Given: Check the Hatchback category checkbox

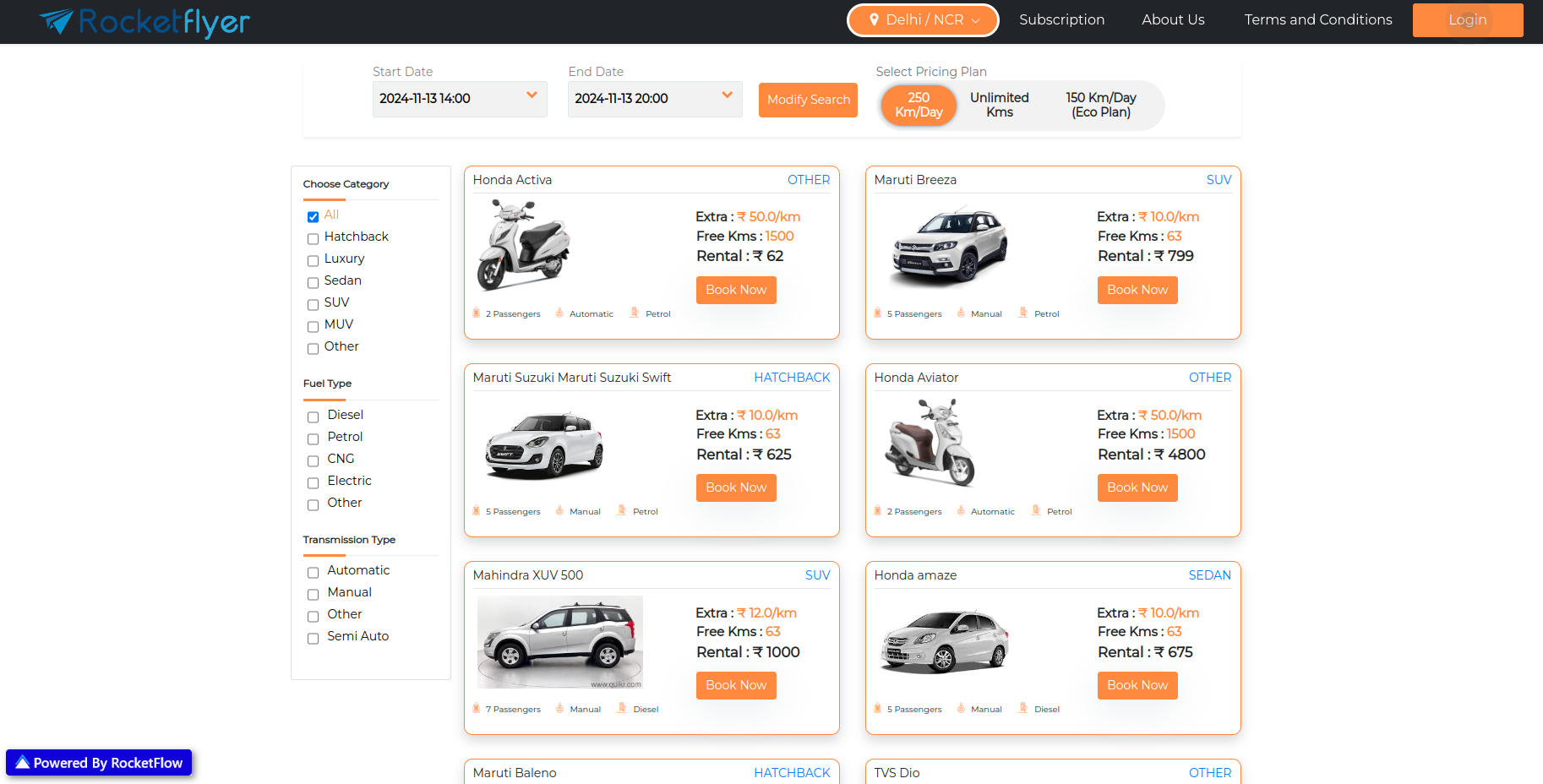Looking at the screenshot, I should (x=313, y=239).
